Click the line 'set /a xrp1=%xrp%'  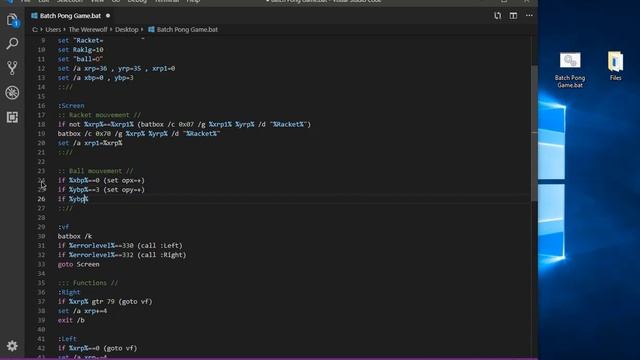click(90, 143)
